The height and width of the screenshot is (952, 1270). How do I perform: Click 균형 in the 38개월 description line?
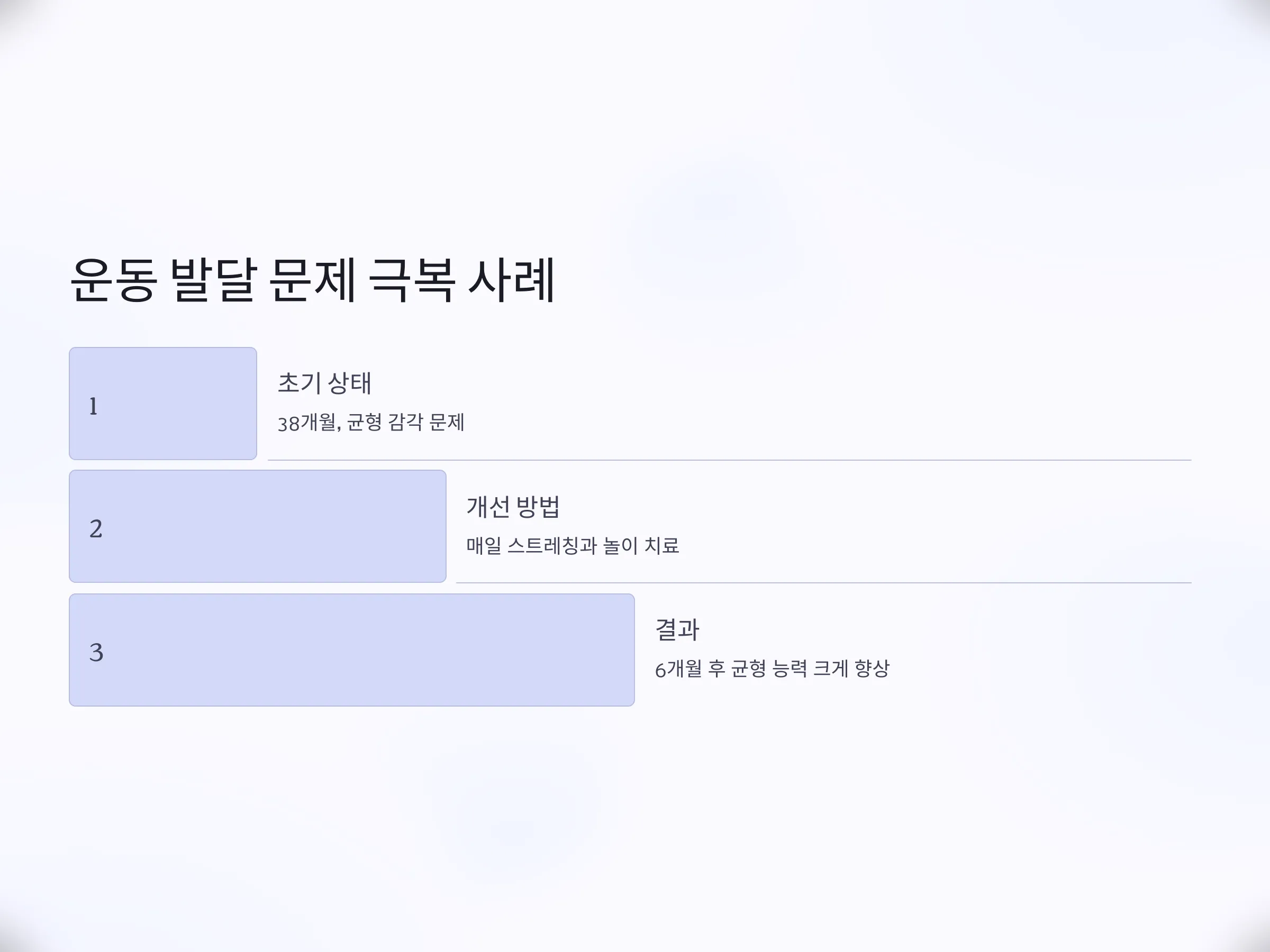pyautogui.click(x=365, y=423)
